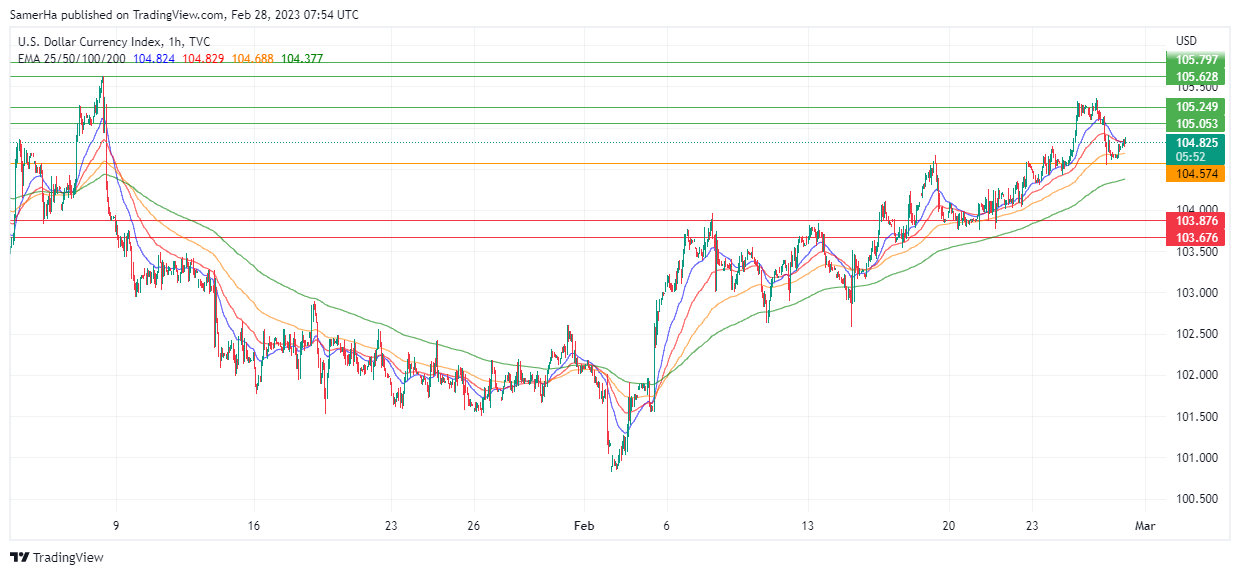1240x575 pixels.
Task: Click the 105.249 price level label
Action: click(1196, 107)
